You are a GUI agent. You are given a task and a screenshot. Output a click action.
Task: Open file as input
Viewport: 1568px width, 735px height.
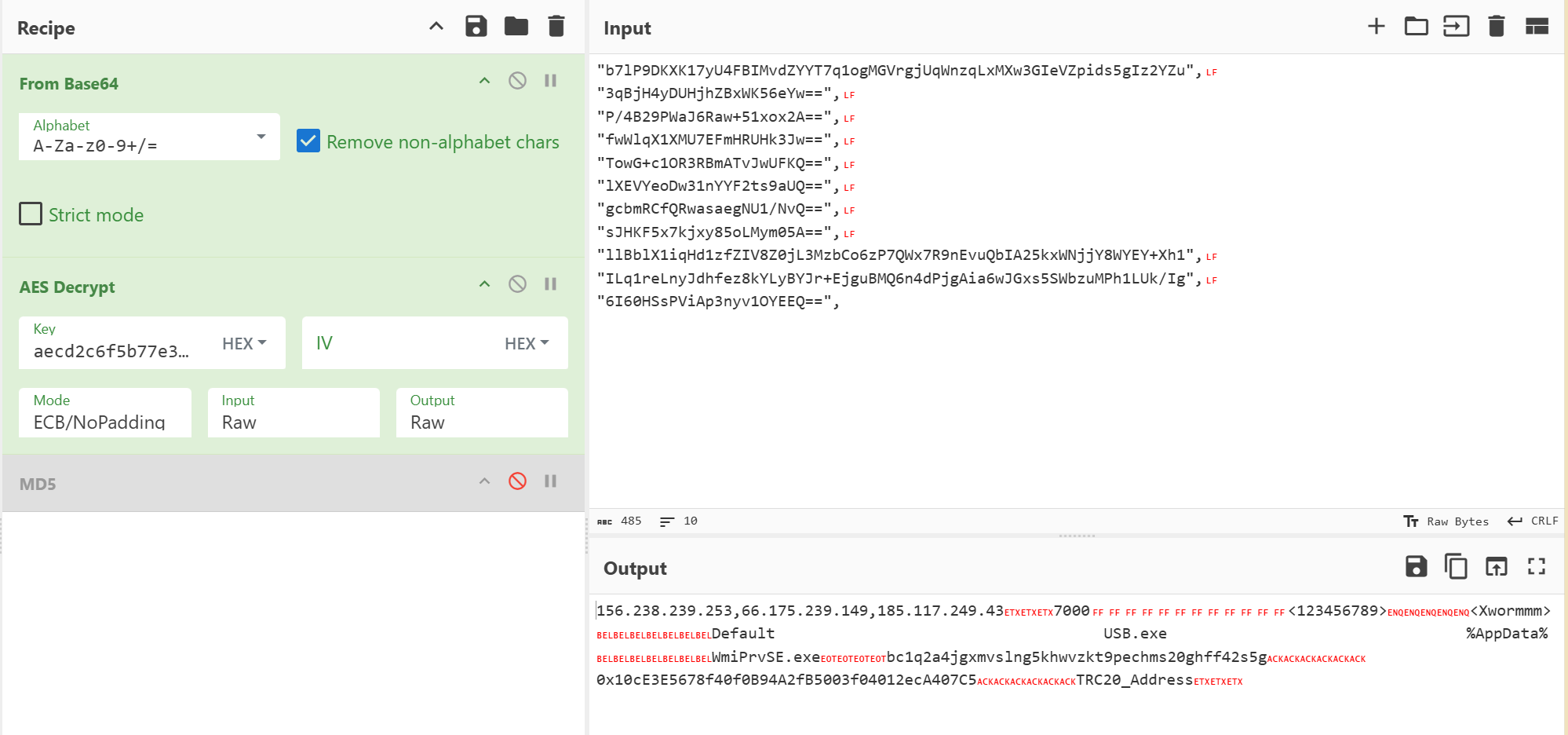1457,26
